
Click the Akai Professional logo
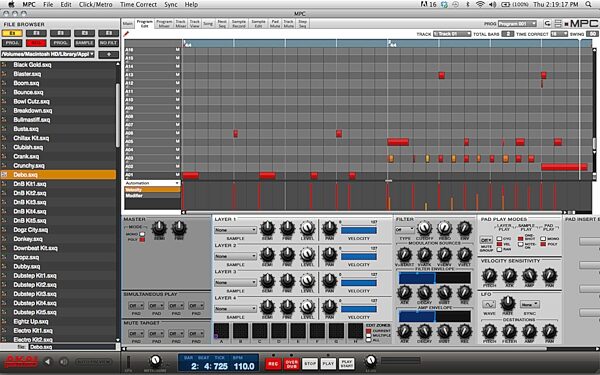(21, 361)
